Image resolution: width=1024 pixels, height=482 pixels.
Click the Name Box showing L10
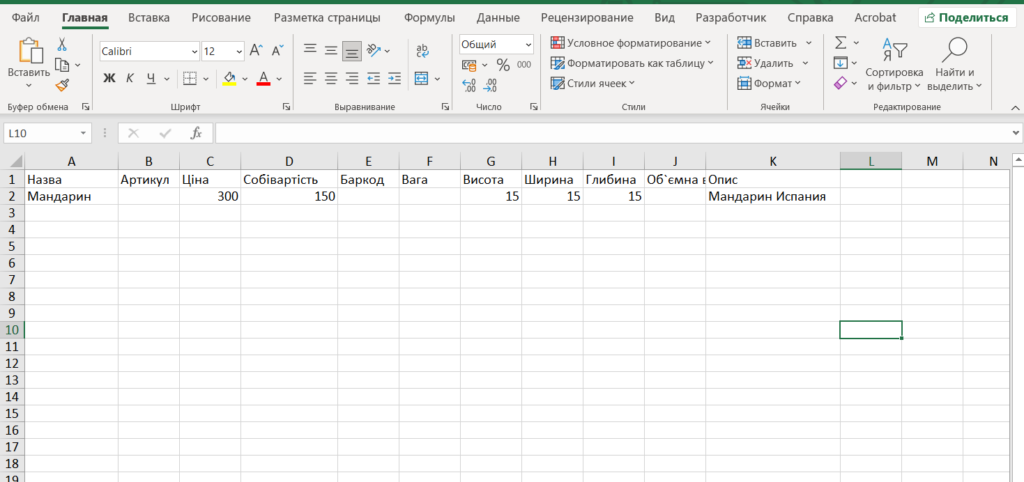pyautogui.click(x=47, y=133)
